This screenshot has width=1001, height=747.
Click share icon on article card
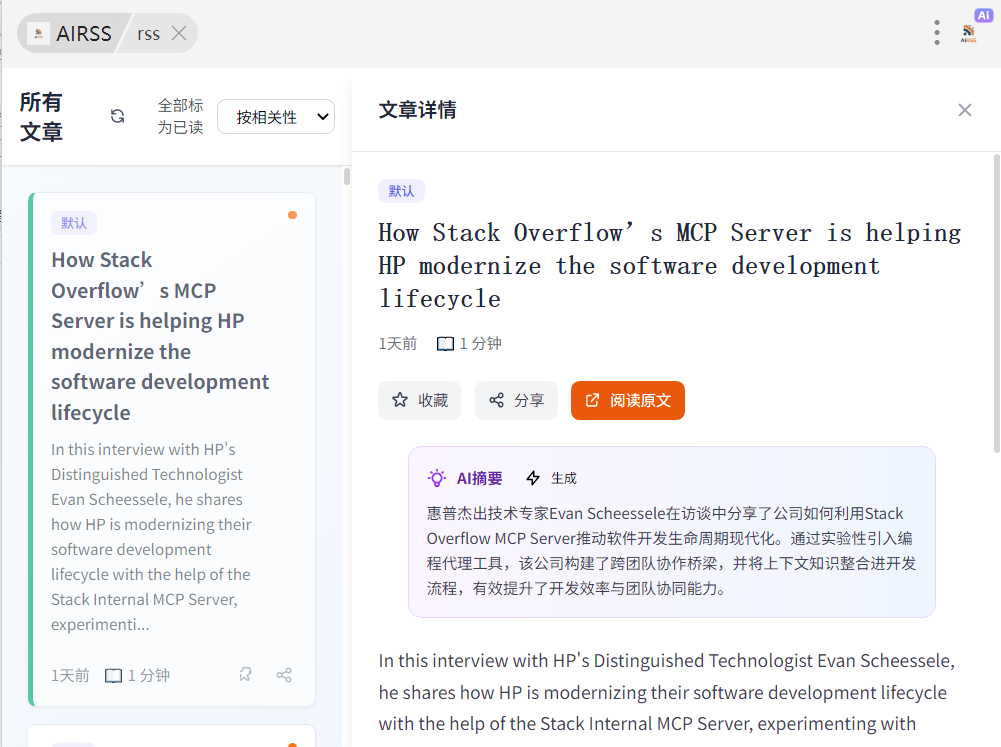pos(284,675)
